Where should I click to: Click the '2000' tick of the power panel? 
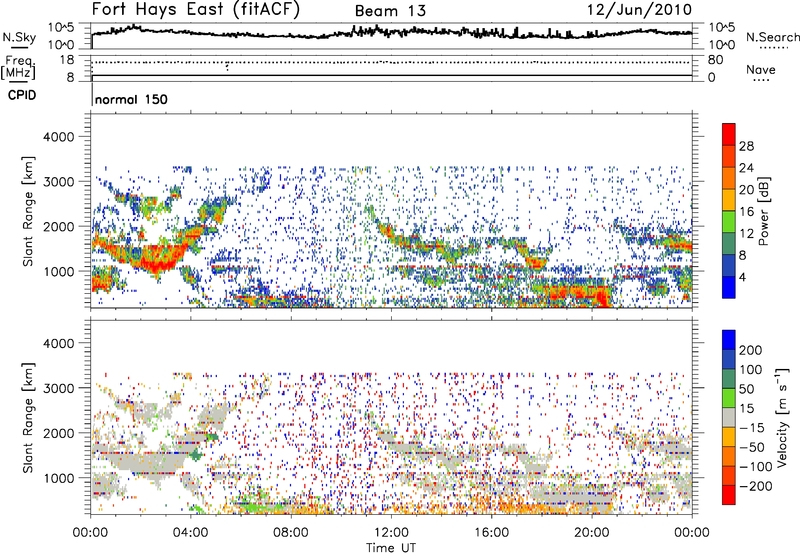[x=58, y=226]
